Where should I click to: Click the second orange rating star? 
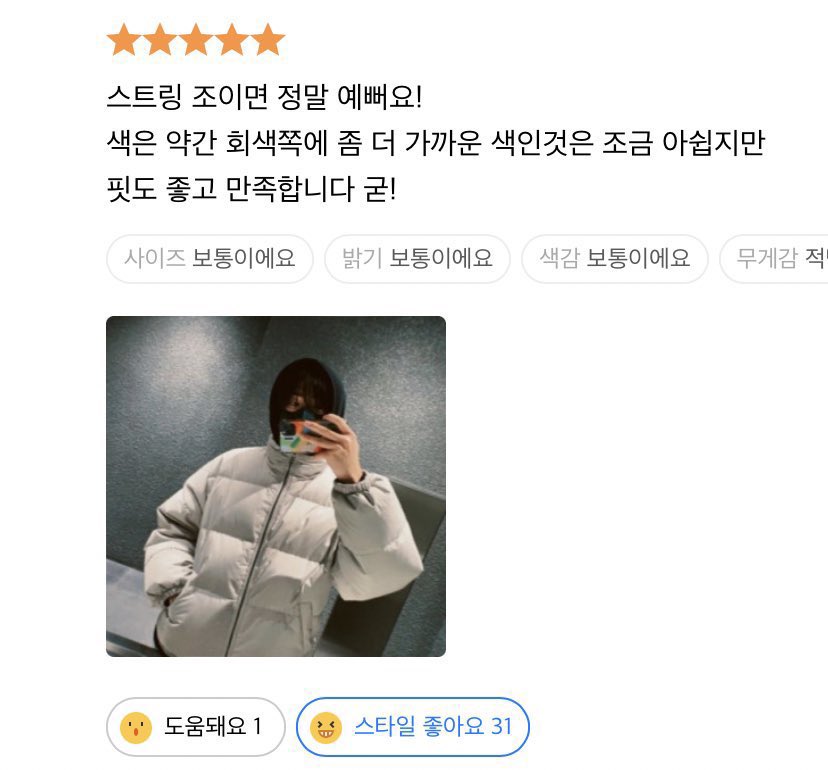pos(160,40)
